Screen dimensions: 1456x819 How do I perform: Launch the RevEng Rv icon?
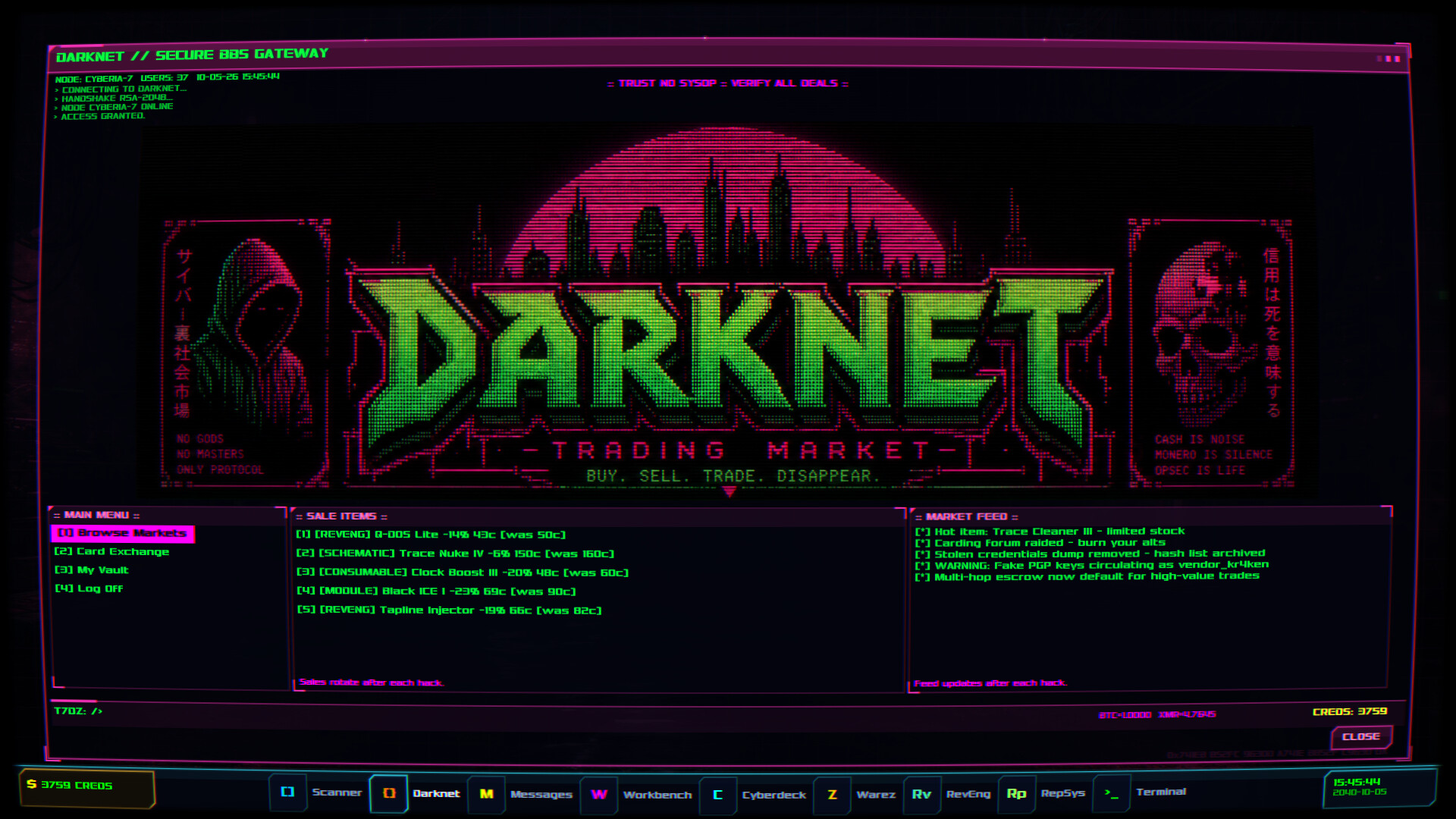click(921, 794)
